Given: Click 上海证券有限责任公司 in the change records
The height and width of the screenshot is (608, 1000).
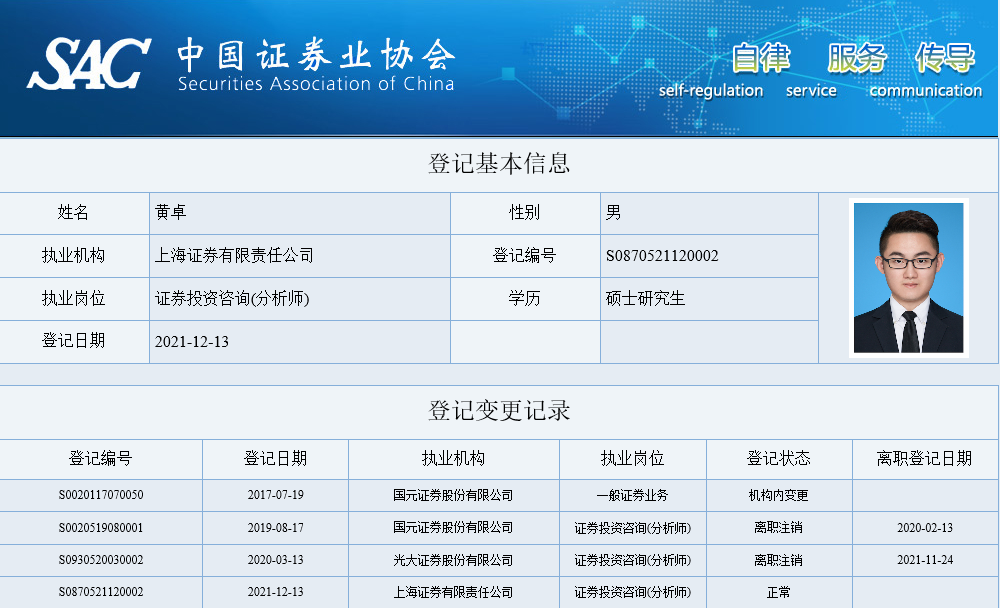Looking at the screenshot, I should [x=453, y=592].
